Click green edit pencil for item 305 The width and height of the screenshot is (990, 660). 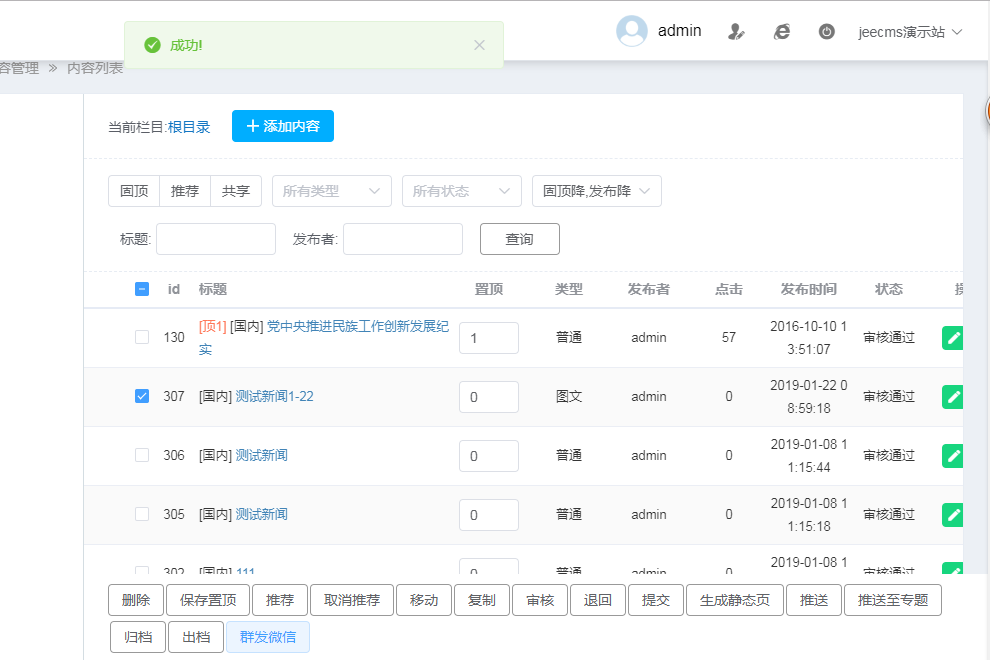tap(953, 515)
